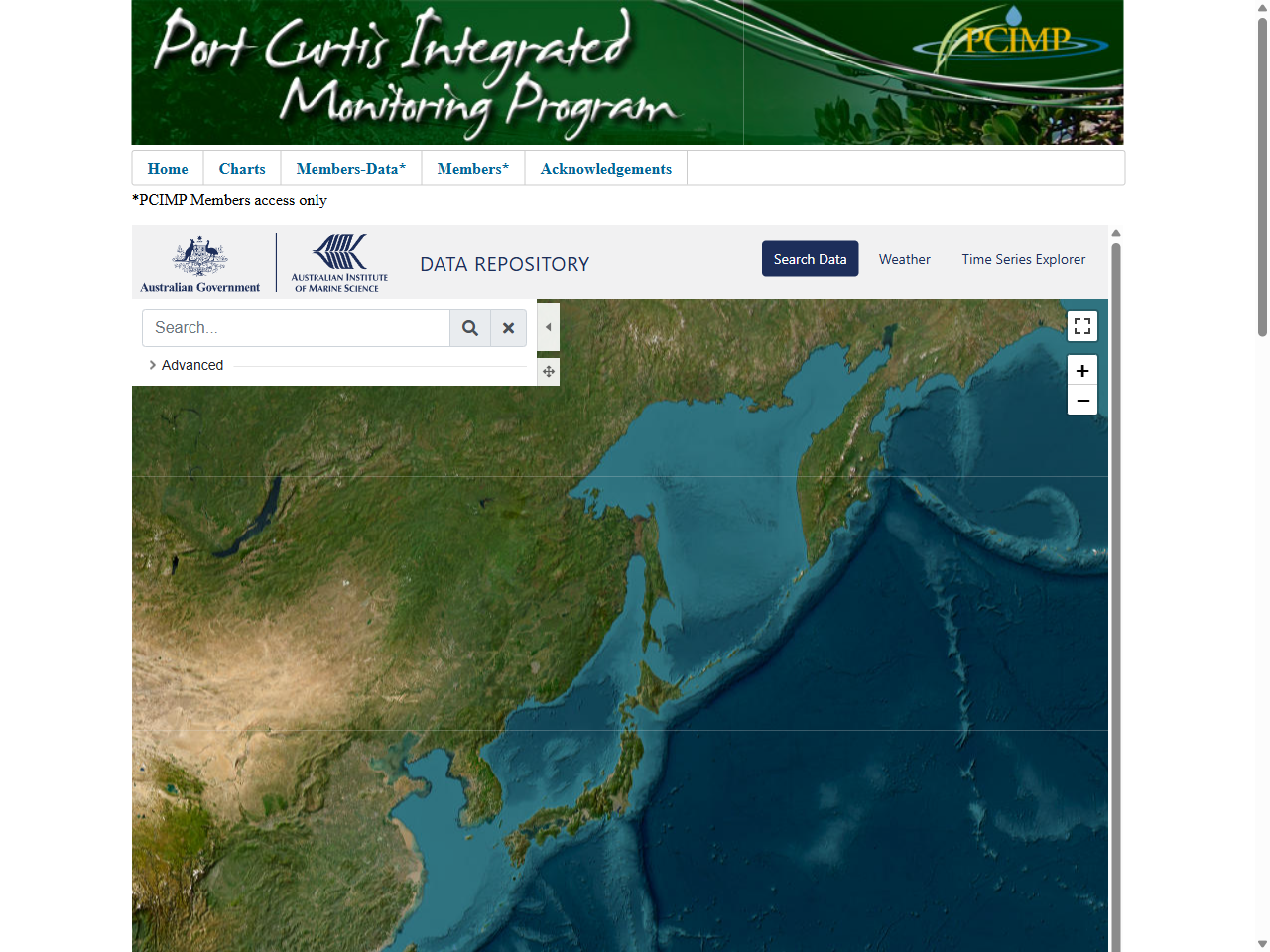Screen dimensions: 1270x952
Task: Open the Home tab
Action: [x=167, y=169]
